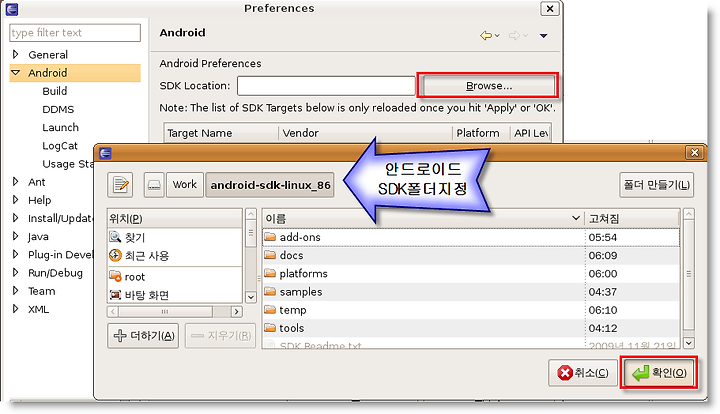Image resolution: width=720 pixels, height=414 pixels.
Task: Select the search (찾기) location icon
Action: pos(115,237)
